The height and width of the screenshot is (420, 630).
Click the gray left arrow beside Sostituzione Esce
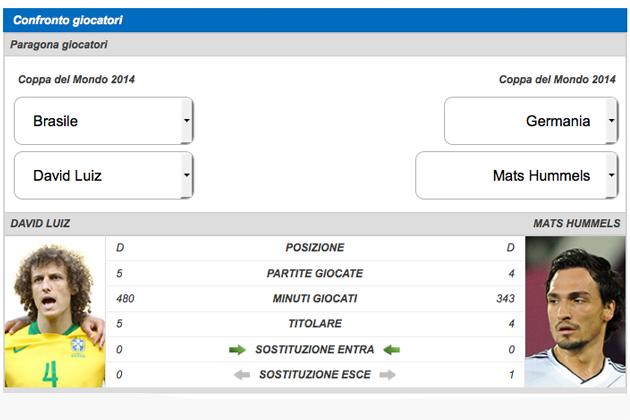(x=241, y=375)
